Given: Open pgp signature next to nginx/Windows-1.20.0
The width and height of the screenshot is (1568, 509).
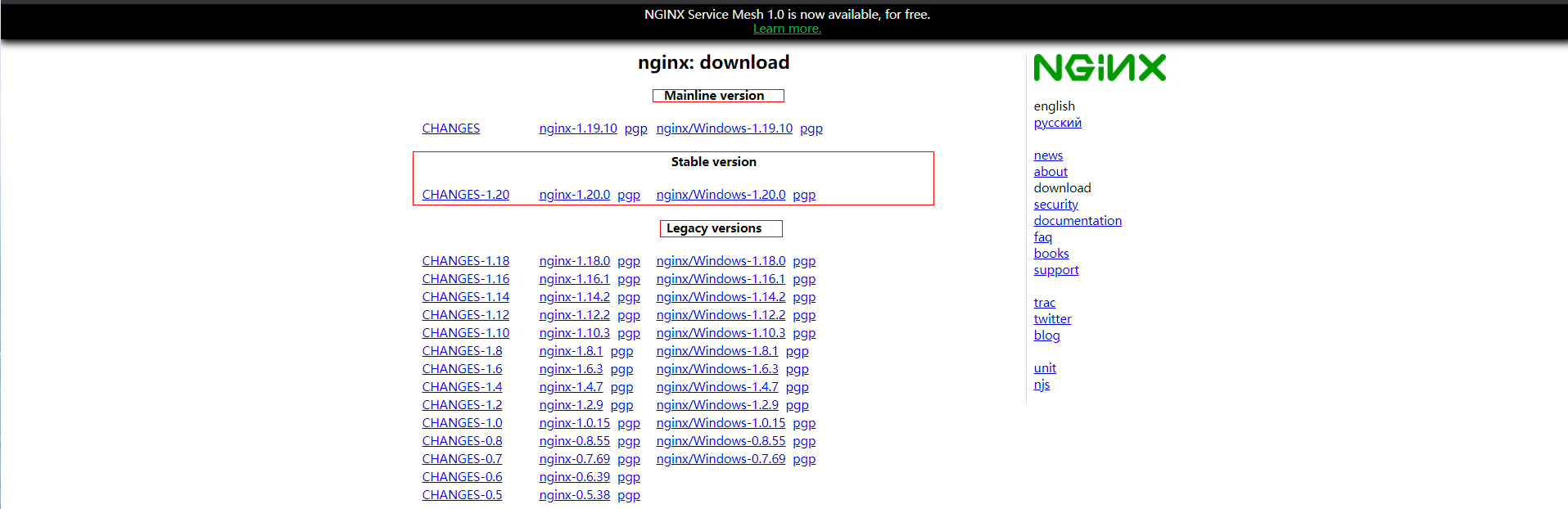Looking at the screenshot, I should (x=804, y=195).
